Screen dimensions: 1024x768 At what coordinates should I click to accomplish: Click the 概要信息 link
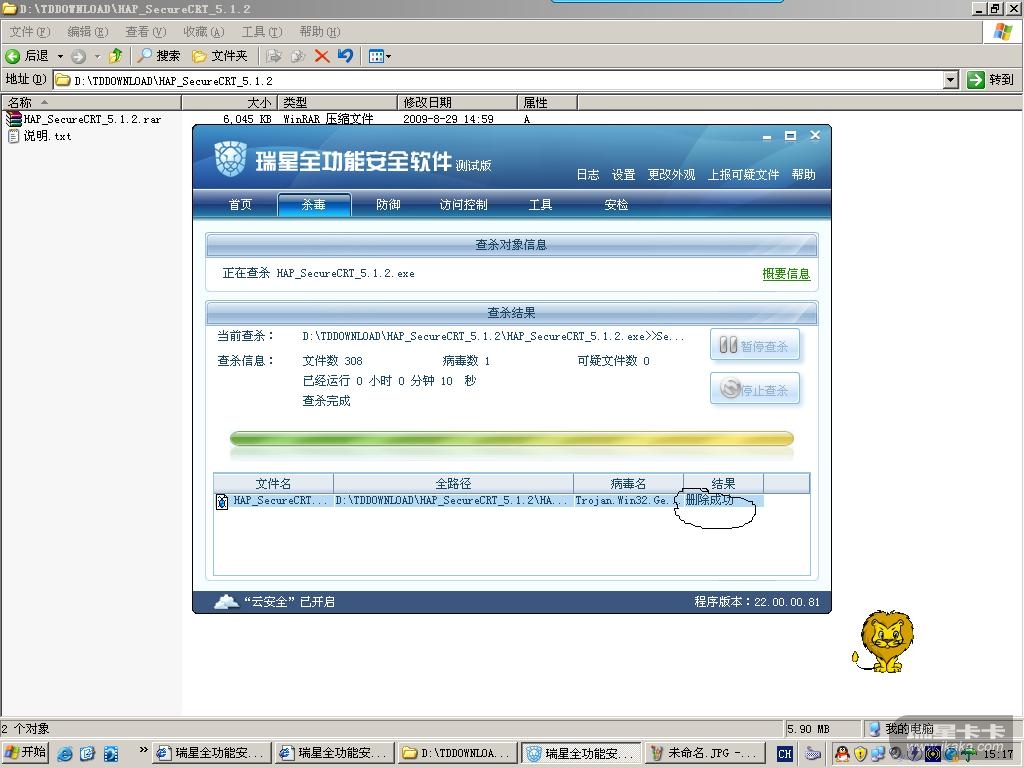click(786, 274)
